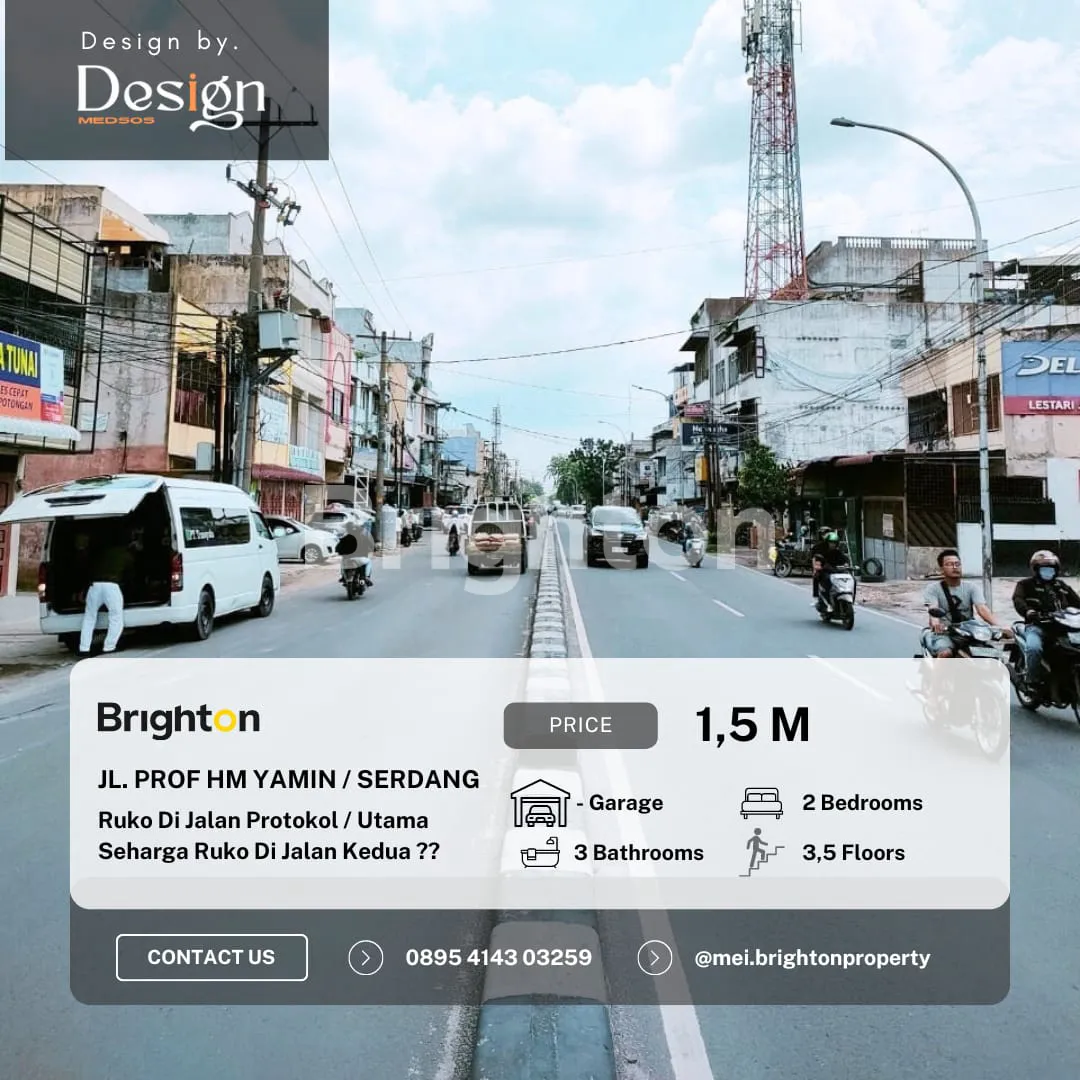Click the 'Seharga Ruko Di Jalan Kedua ??' line

point(268,851)
